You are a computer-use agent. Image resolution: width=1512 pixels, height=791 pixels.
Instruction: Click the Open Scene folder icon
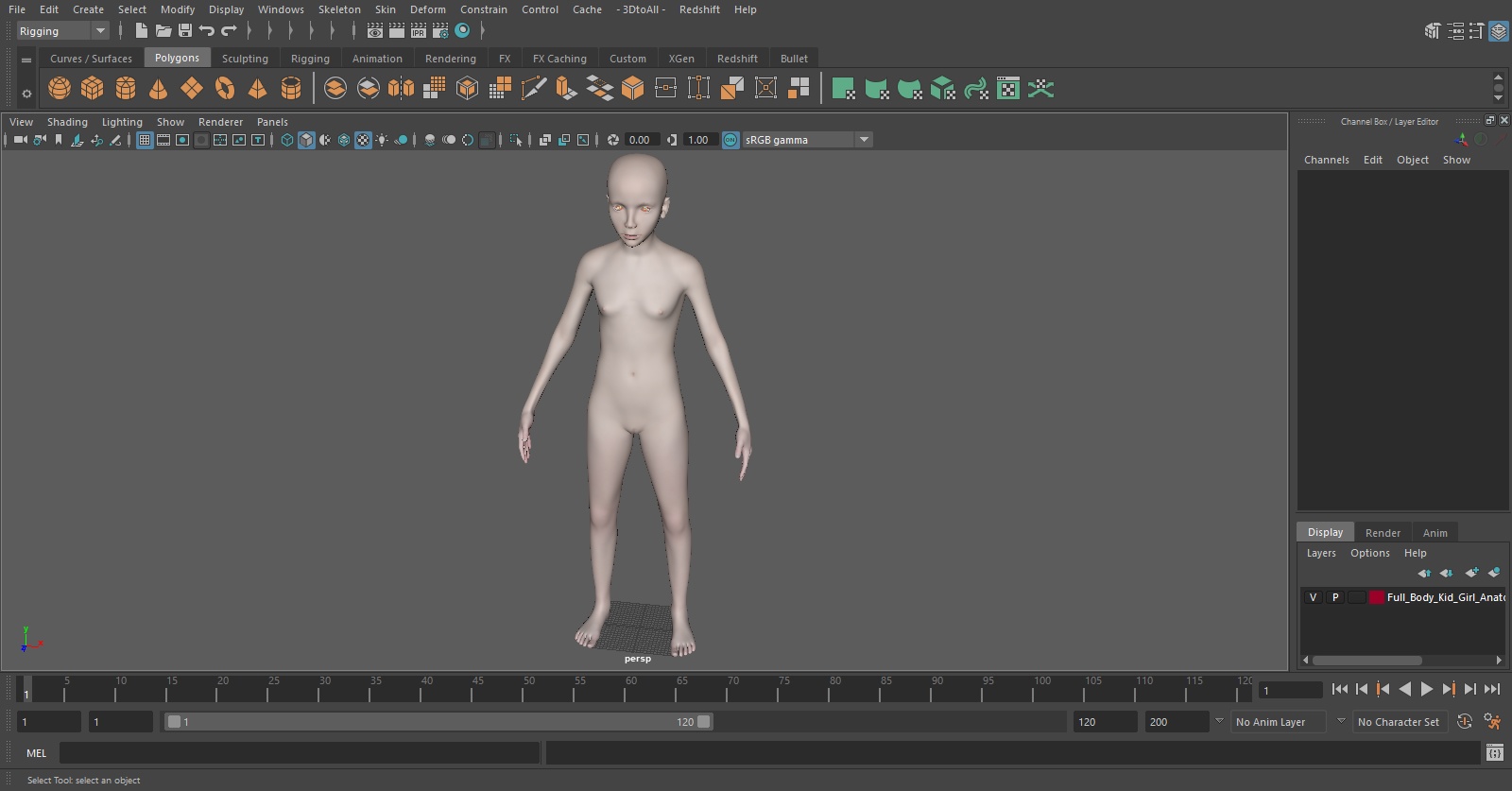click(163, 31)
